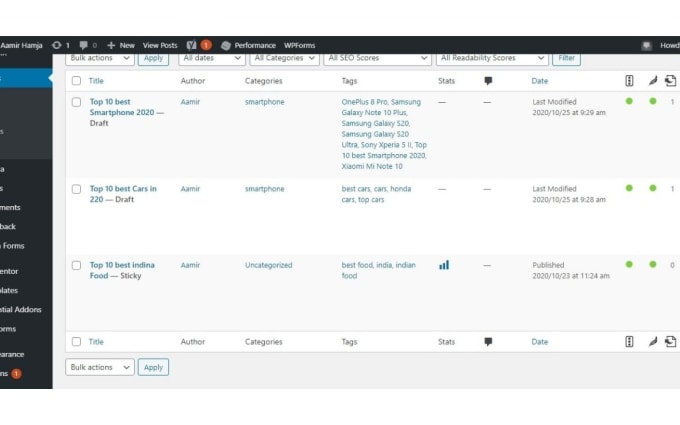This screenshot has height=425, width=680.
Task: Open bottom Bulk actions dropdown
Action: (100, 367)
